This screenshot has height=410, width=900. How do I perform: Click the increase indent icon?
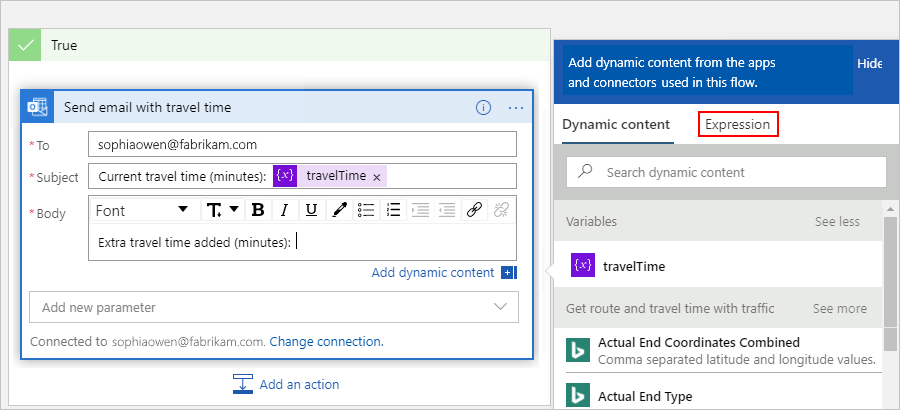[420, 211]
